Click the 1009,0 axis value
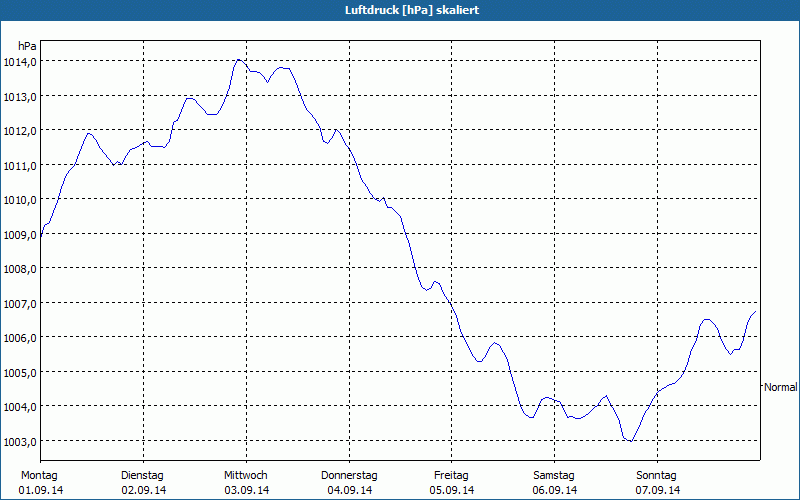 click(x=20, y=235)
